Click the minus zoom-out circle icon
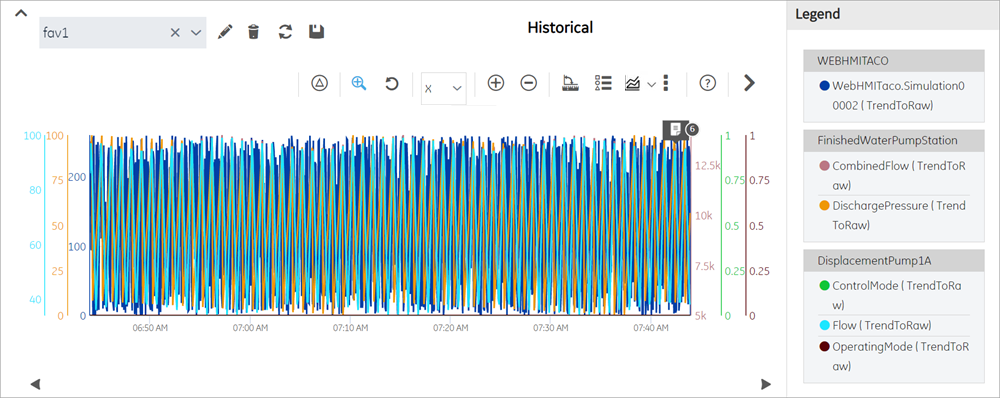 coord(529,83)
